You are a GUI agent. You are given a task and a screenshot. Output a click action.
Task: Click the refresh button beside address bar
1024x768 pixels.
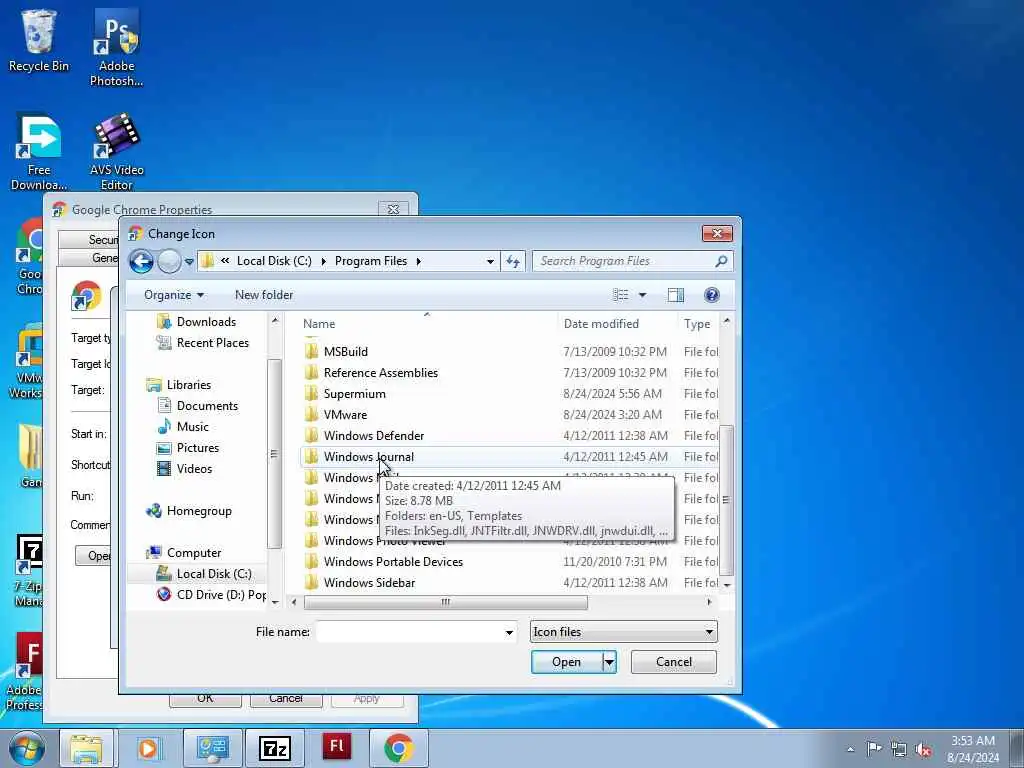click(x=513, y=261)
